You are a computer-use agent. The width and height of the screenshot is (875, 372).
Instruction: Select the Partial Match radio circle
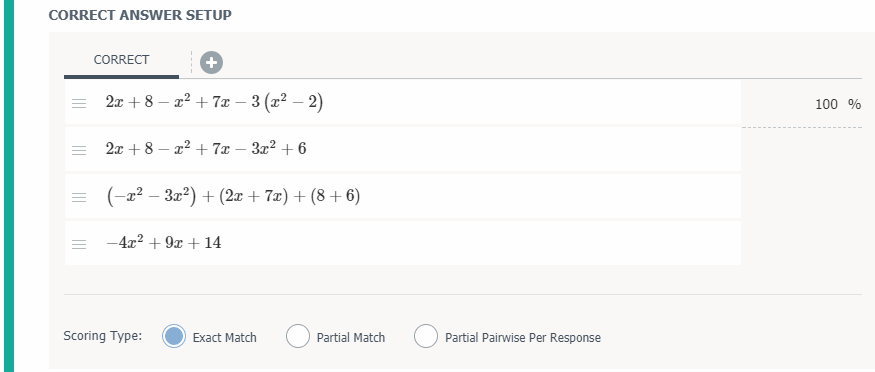297,336
